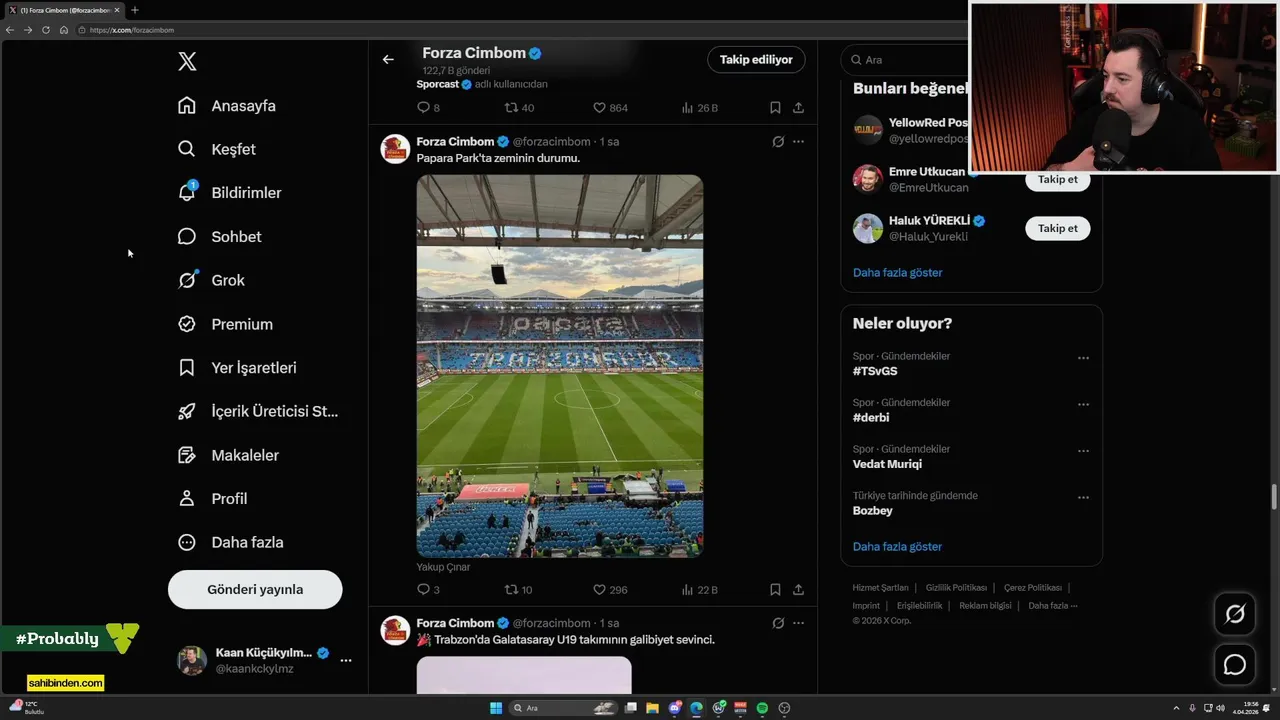
Task: Open options for Vedat Muriqi trend
Action: point(1083,451)
